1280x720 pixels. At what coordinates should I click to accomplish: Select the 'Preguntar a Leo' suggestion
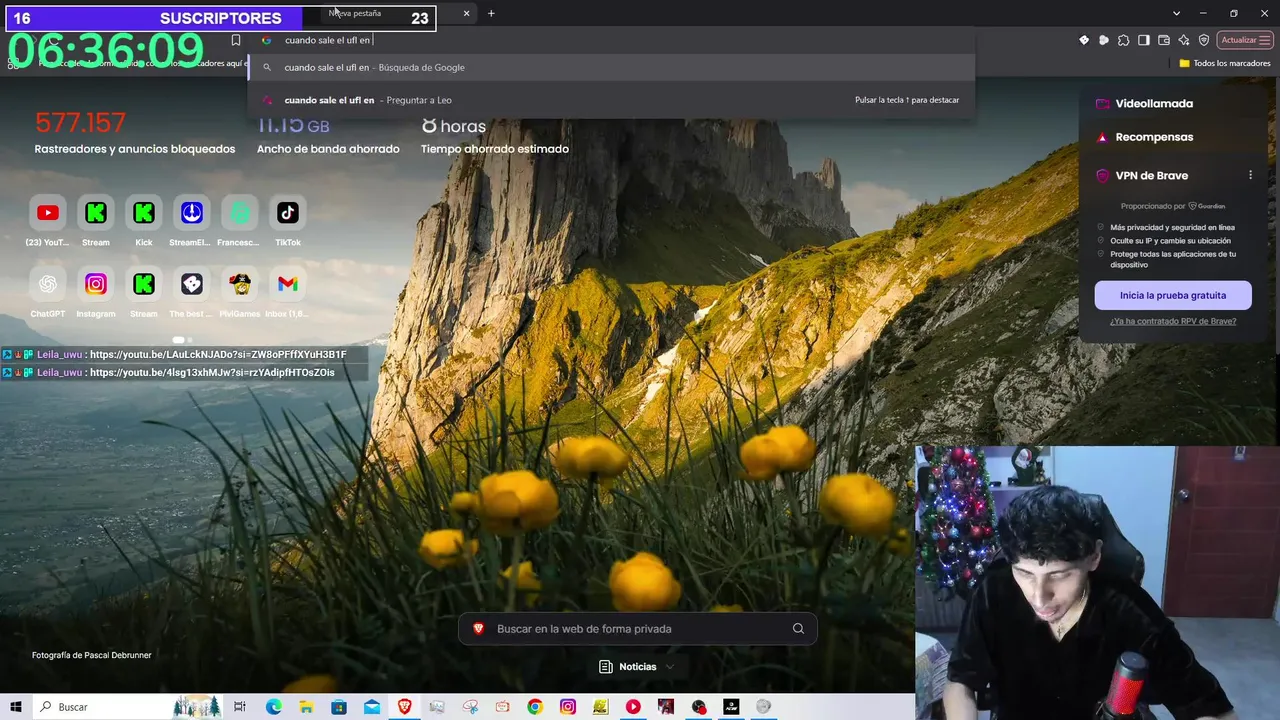611,100
